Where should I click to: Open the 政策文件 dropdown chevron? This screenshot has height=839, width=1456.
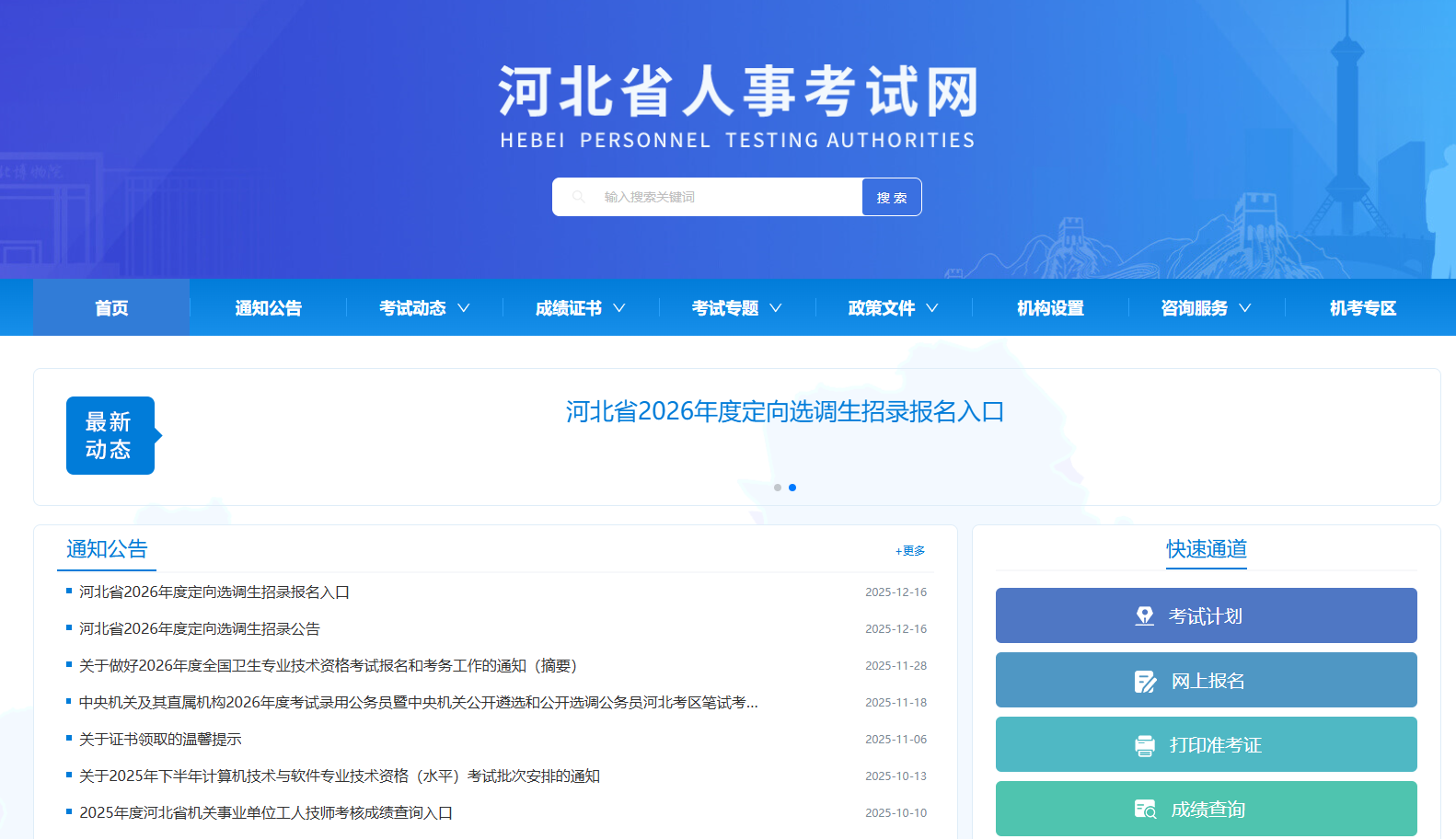932,308
